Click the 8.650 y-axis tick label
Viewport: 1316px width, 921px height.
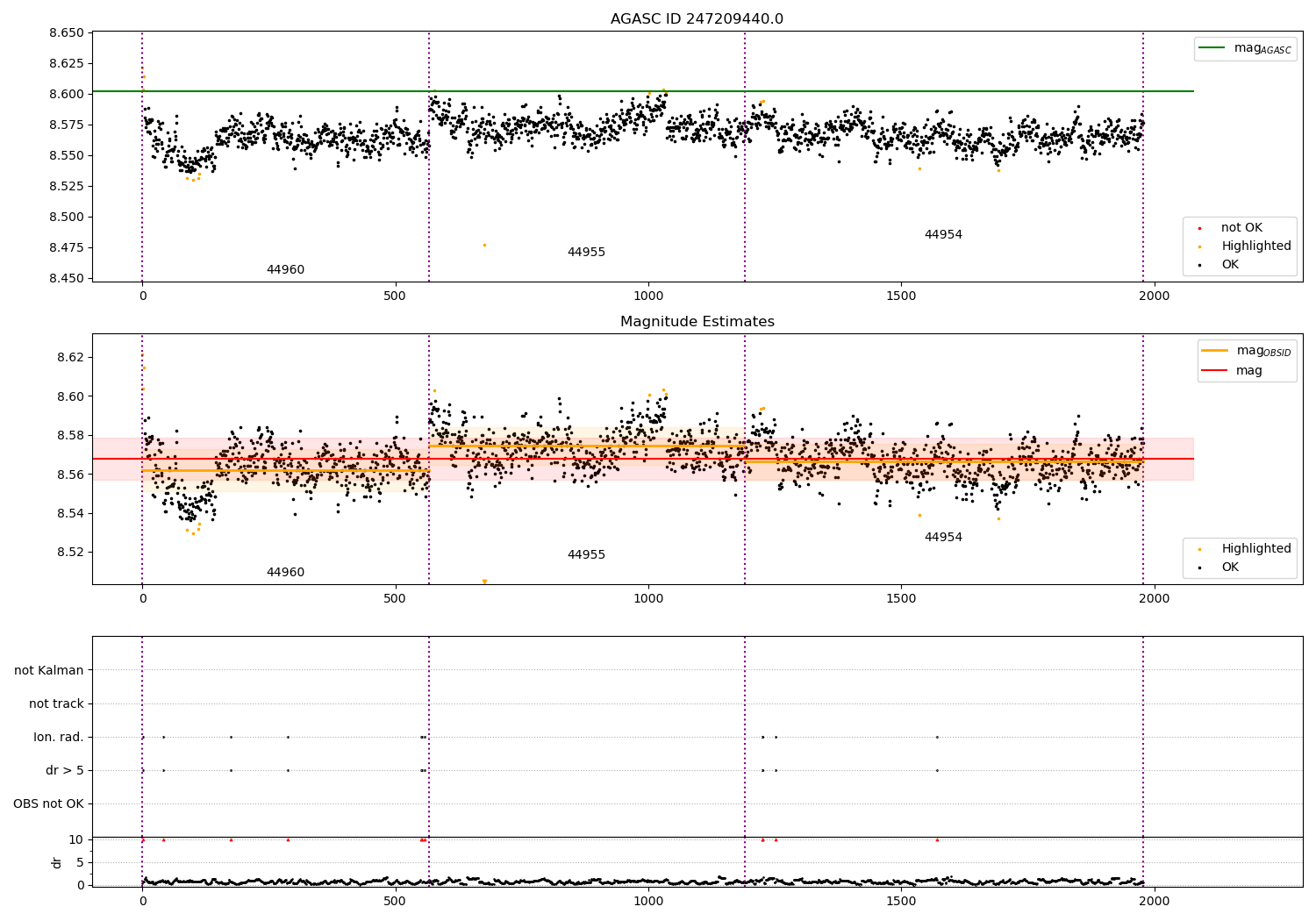pos(66,33)
